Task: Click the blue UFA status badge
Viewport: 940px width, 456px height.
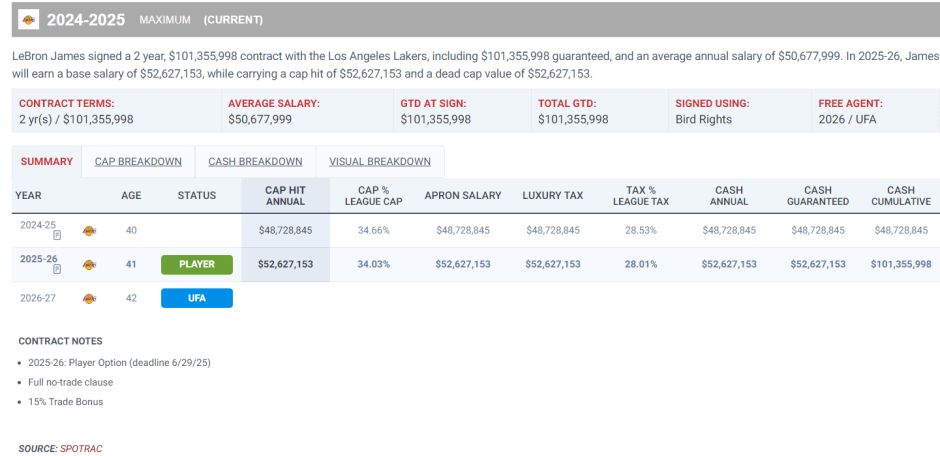Action: coord(197,298)
